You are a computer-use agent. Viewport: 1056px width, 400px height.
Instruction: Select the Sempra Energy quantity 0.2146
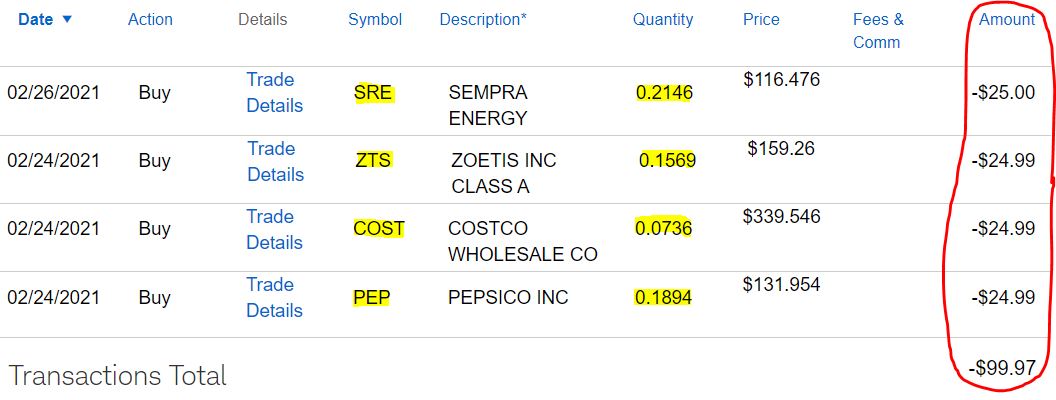(x=664, y=92)
